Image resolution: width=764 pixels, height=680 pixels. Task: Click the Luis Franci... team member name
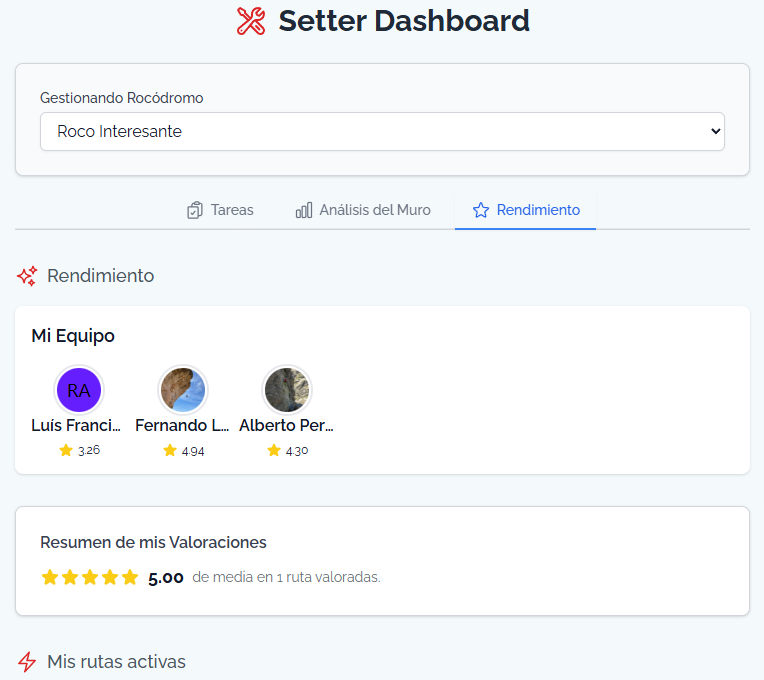click(x=76, y=426)
